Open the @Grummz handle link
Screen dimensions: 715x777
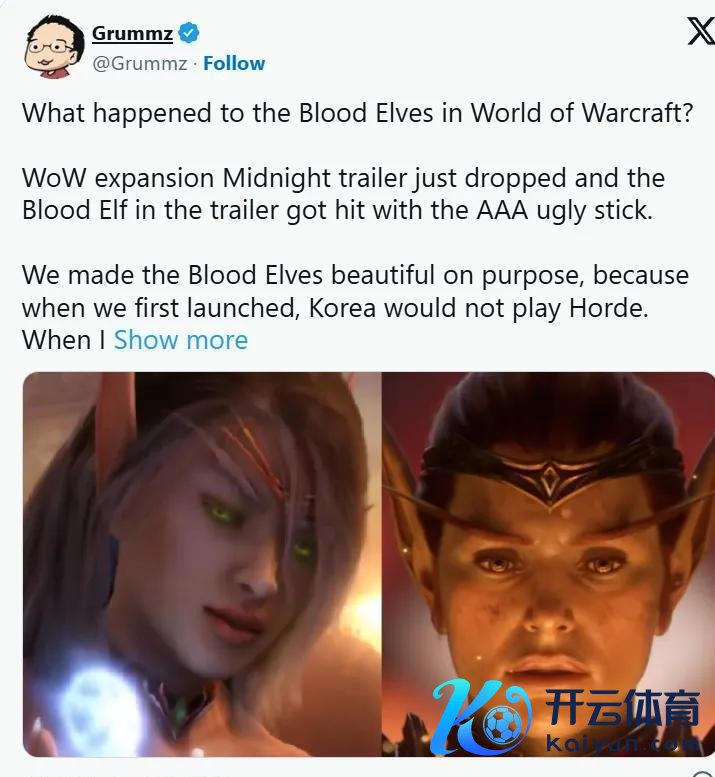[140, 63]
